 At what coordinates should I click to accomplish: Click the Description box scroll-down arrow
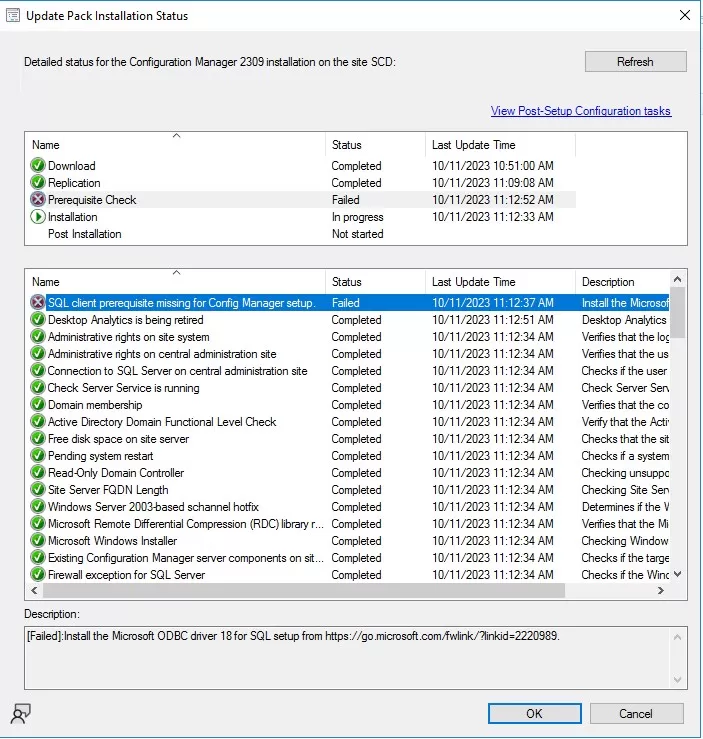[x=678, y=680]
